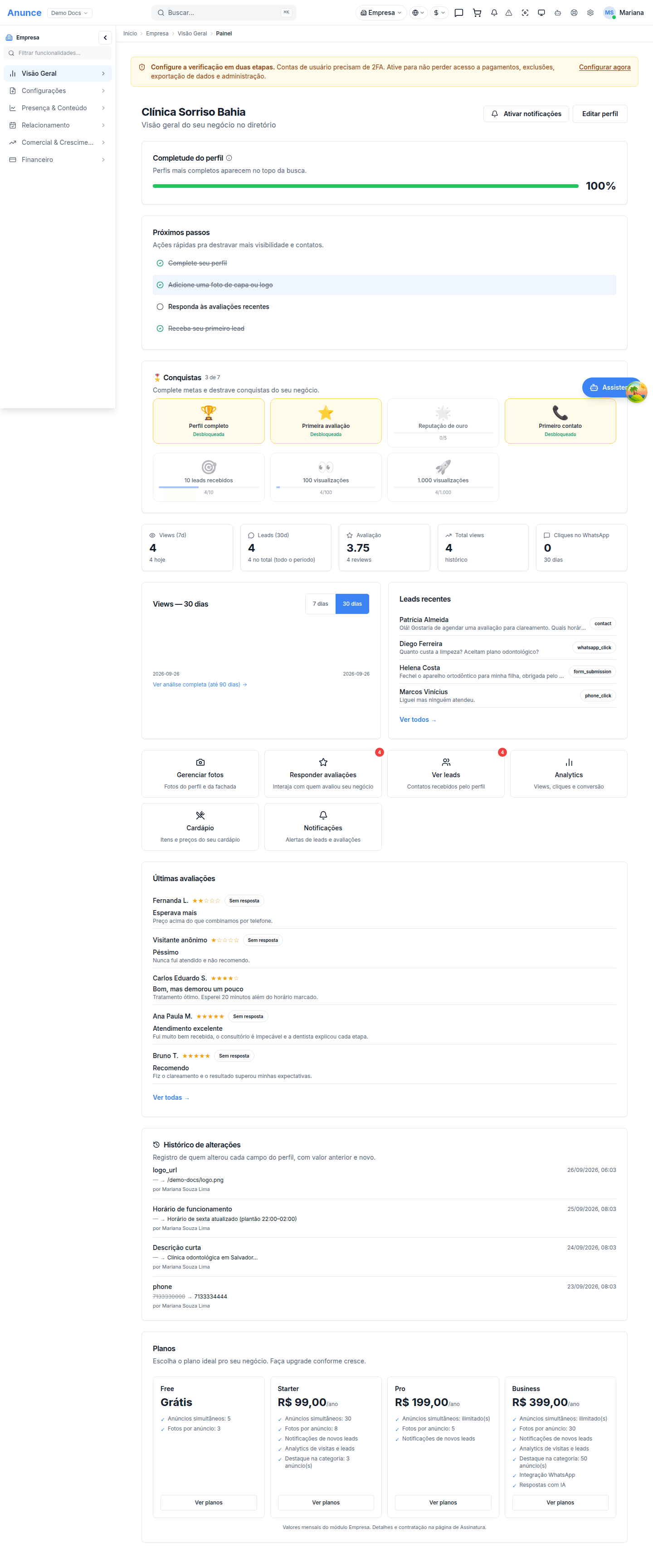Click the Ativar notificações button
This screenshot has height=1568, width=653.
[x=526, y=114]
